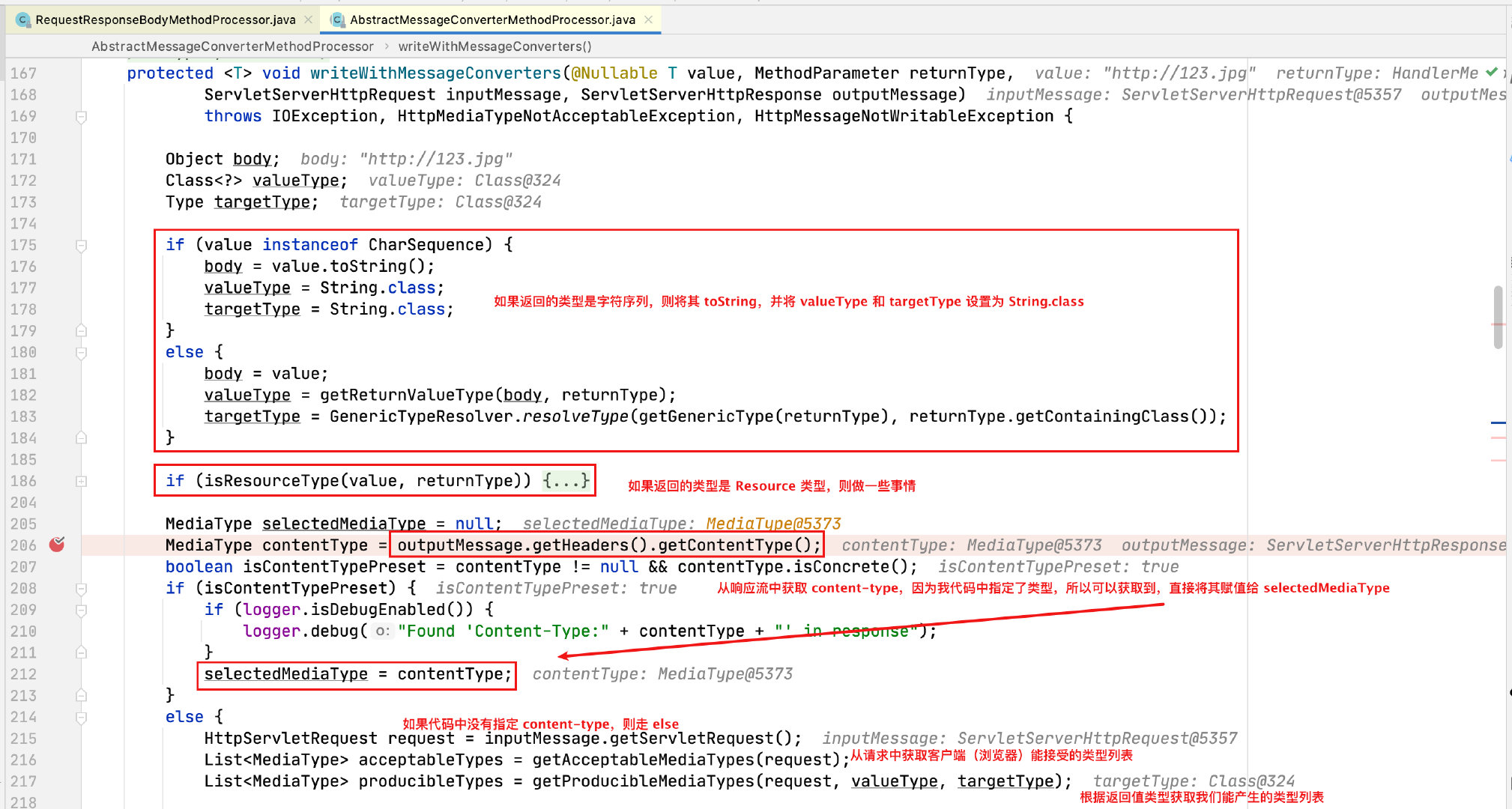Click isResourceType call on line 186
This screenshot has width=1512, height=809.
pos(271,481)
